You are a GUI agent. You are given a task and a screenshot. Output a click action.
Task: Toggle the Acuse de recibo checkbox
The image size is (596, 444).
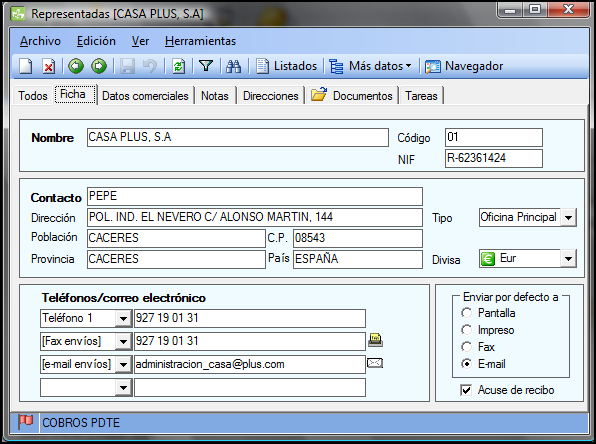pos(466,390)
